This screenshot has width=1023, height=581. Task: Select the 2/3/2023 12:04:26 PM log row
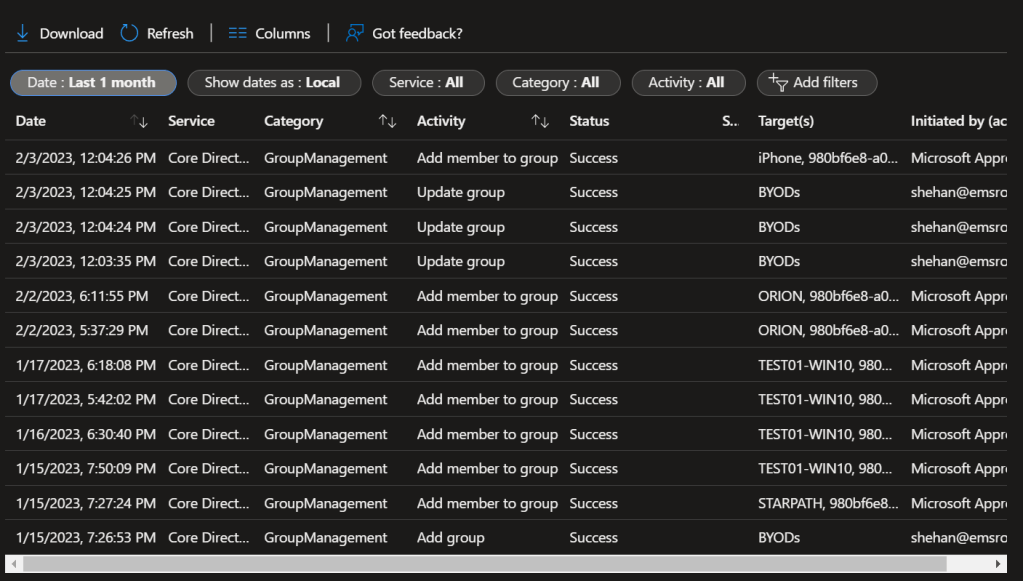(86, 158)
